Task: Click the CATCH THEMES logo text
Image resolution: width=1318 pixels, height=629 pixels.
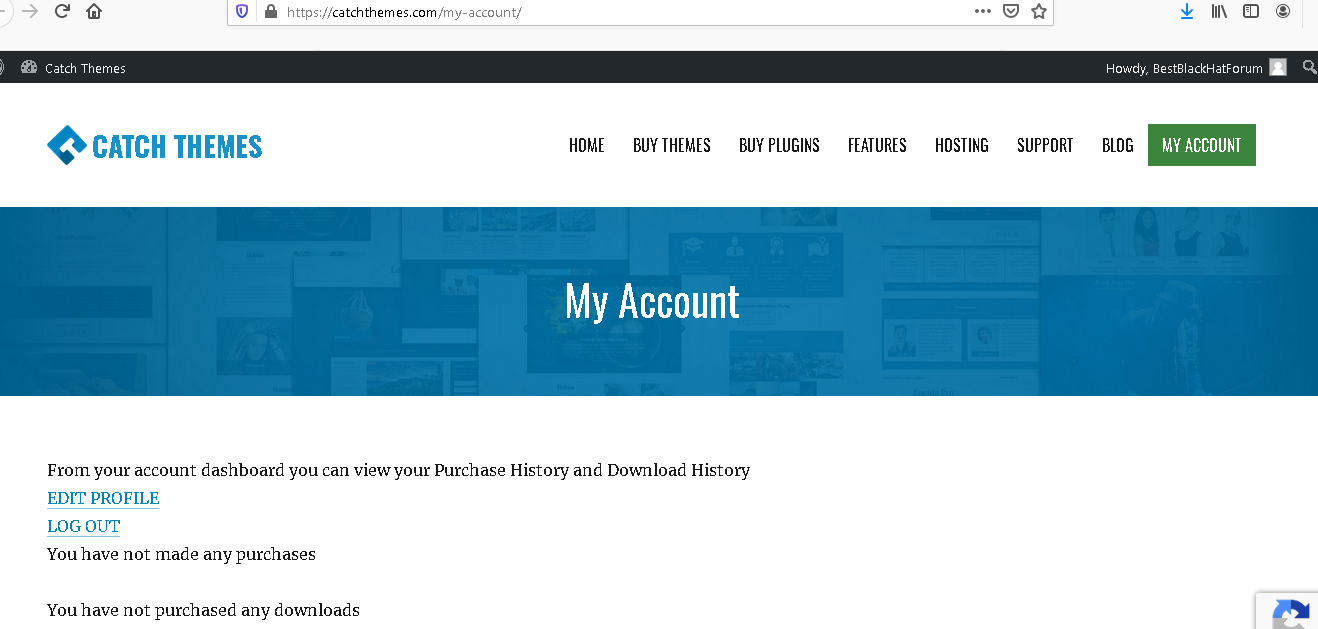Action: [x=177, y=146]
